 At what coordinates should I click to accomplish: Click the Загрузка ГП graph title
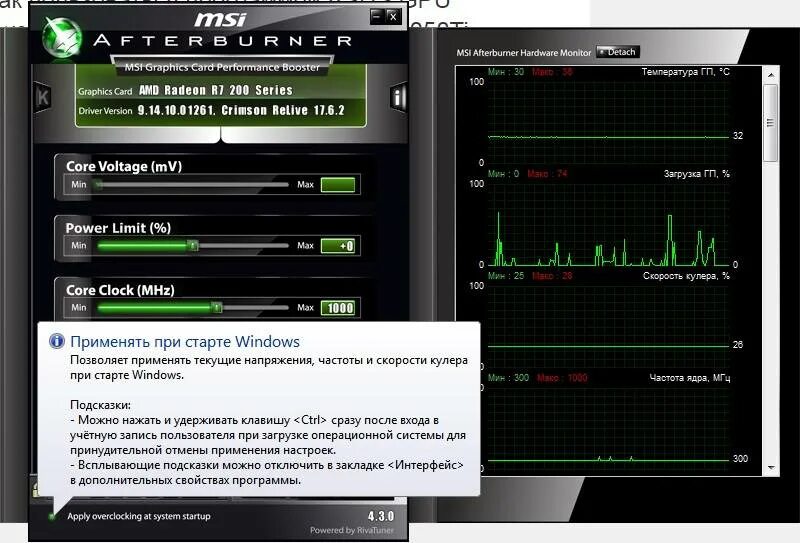click(x=696, y=174)
